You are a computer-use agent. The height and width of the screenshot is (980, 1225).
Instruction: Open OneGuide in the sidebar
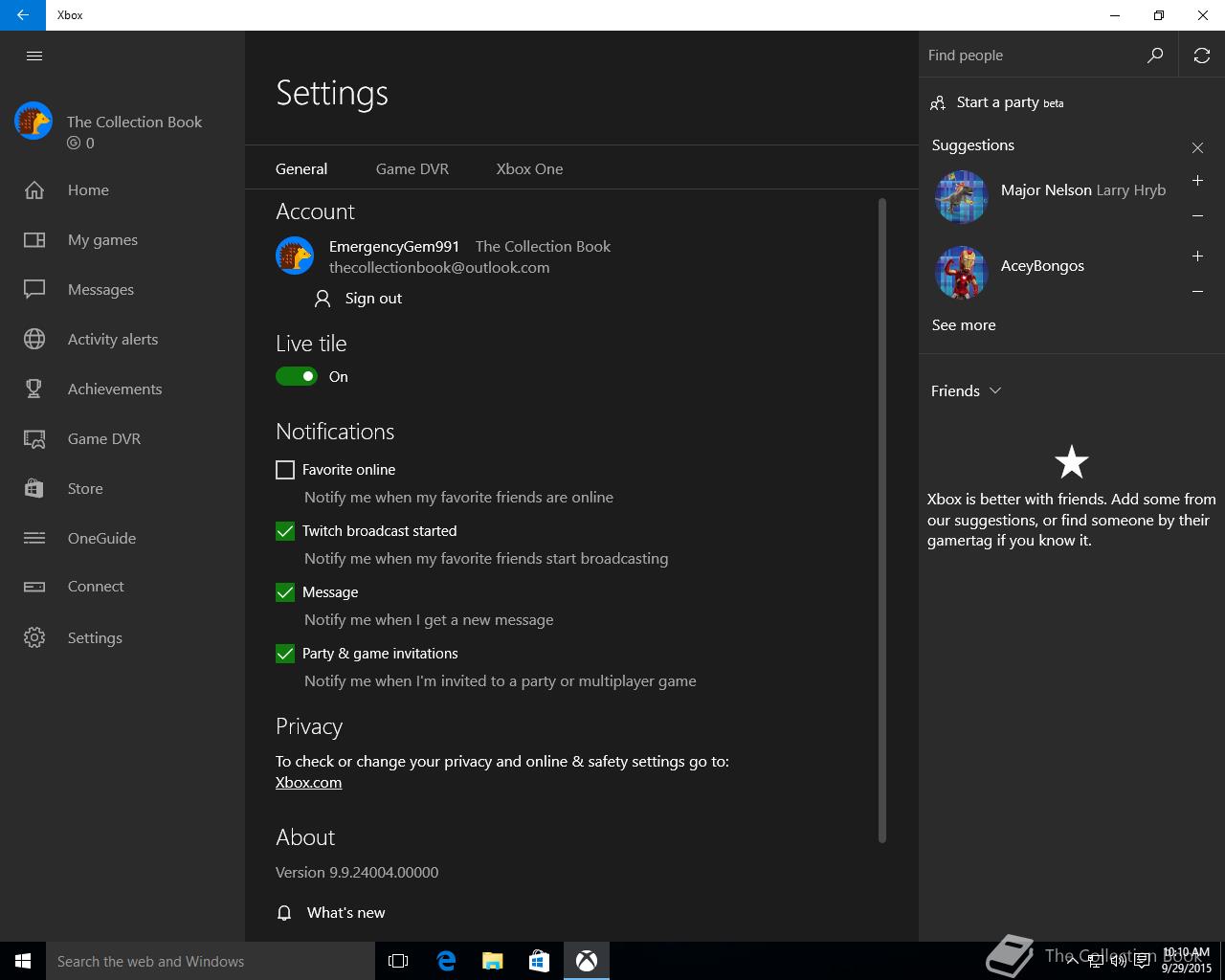pyautogui.click(x=101, y=539)
